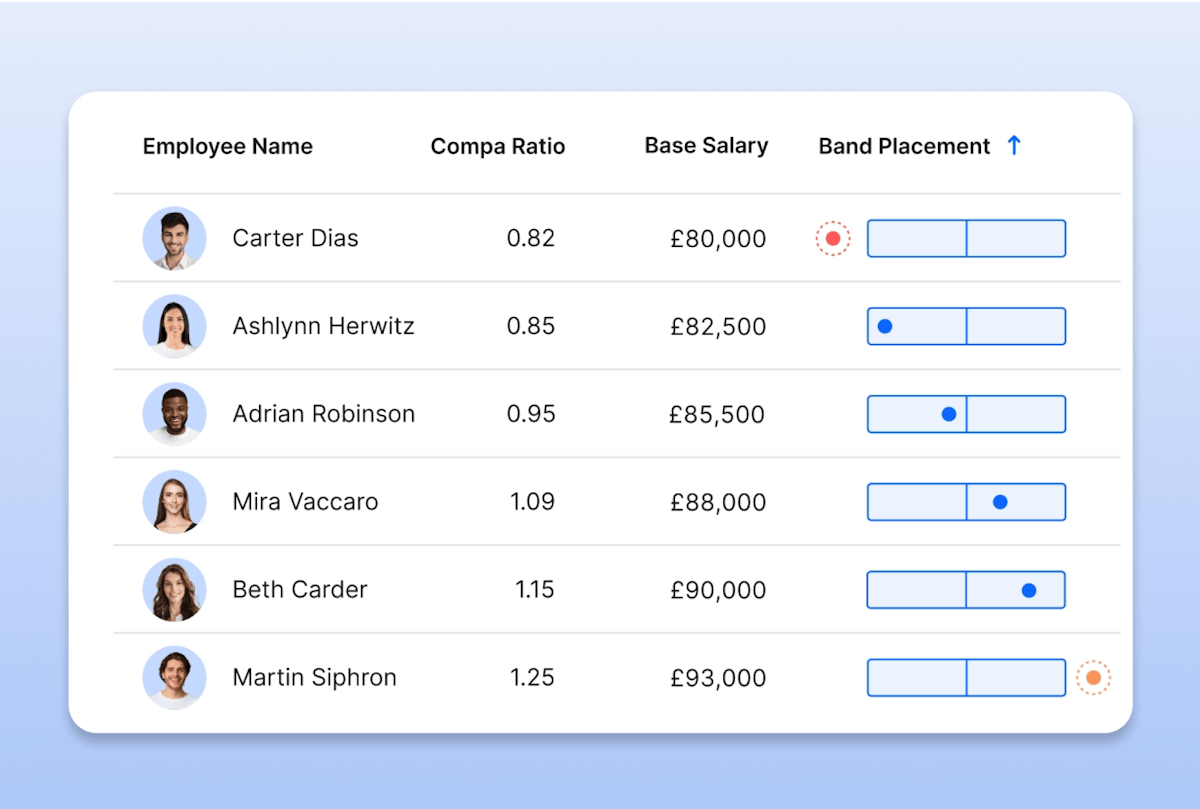The width and height of the screenshot is (1200, 809).
Task: Sort by the Employee Name header
Action: coord(227,145)
